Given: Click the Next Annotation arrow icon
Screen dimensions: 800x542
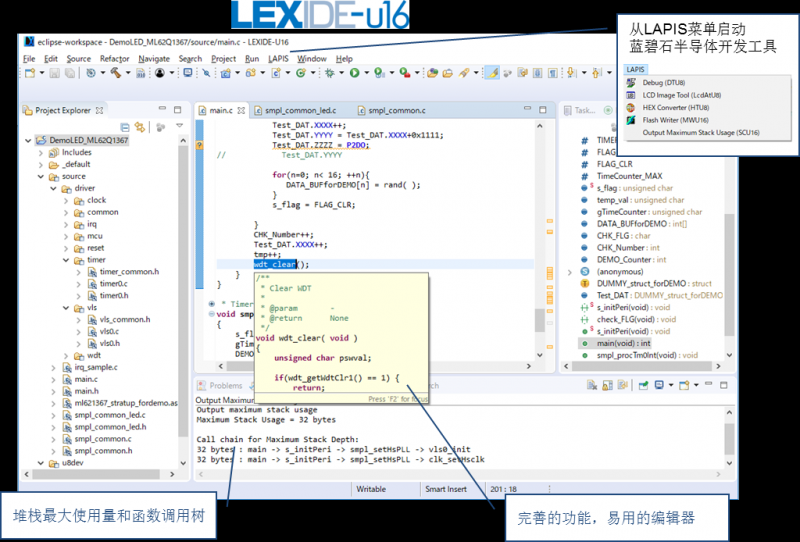Looking at the screenshot, I should (x=571, y=73).
